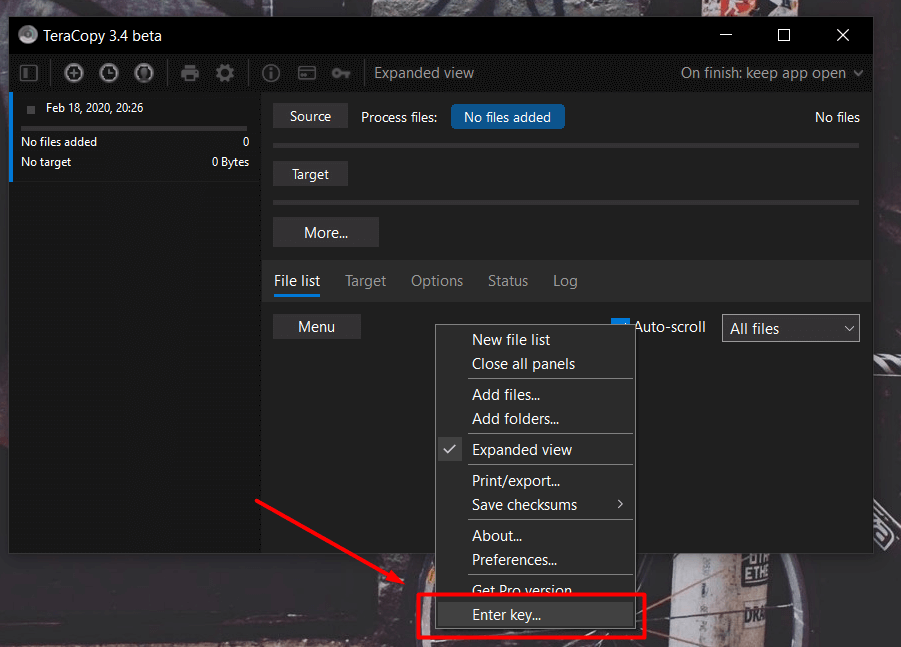The width and height of the screenshot is (901, 647).
Task: Click the new file list plus icon
Action: (x=74, y=73)
